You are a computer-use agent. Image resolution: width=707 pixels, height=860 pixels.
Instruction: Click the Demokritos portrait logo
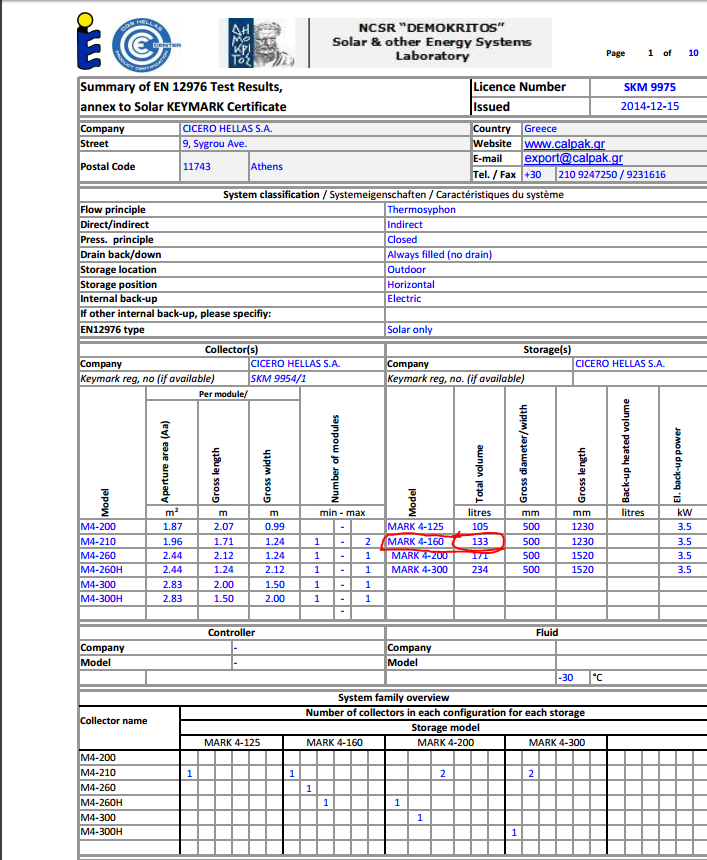pos(261,43)
